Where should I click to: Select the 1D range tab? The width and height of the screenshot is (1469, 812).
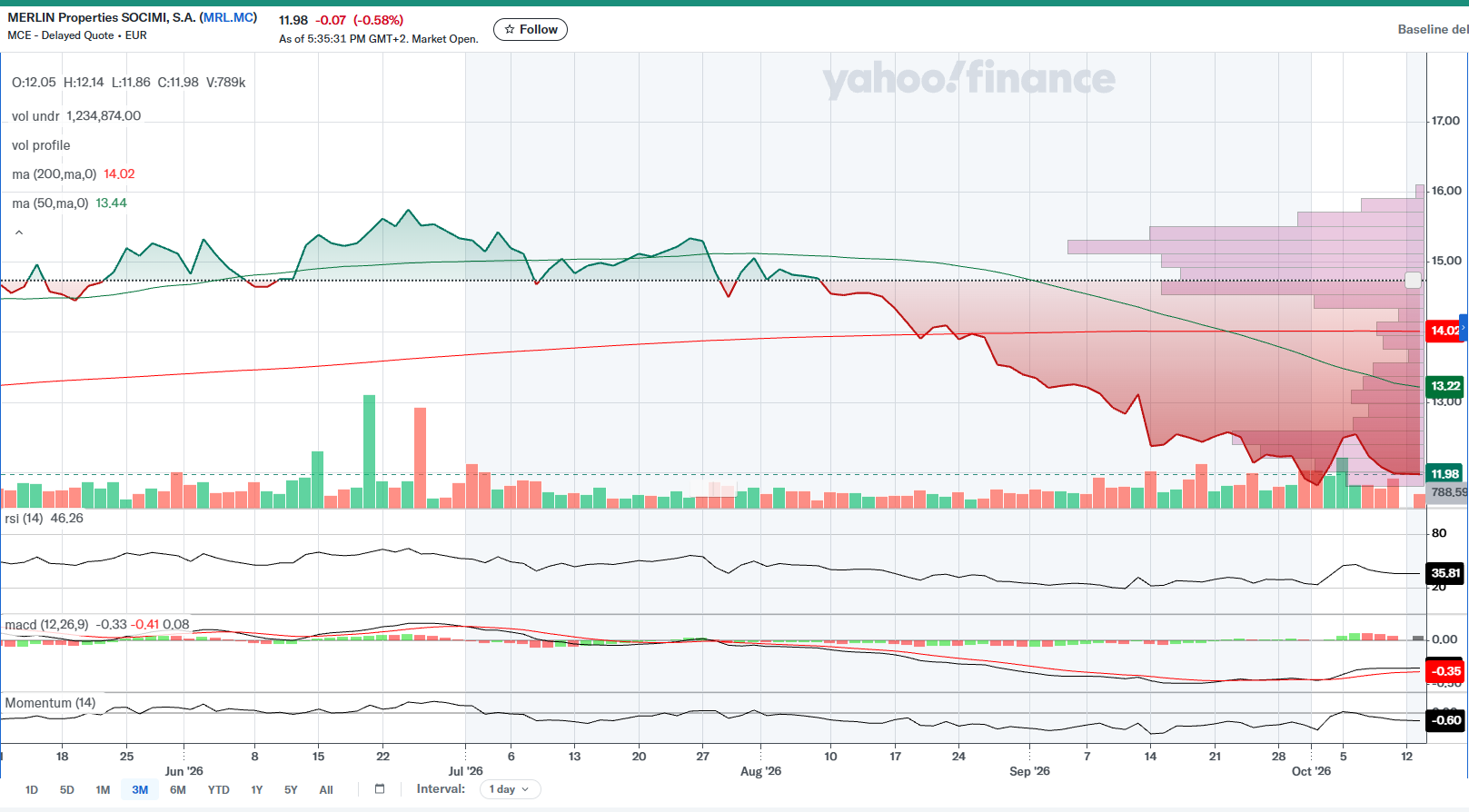click(x=32, y=790)
